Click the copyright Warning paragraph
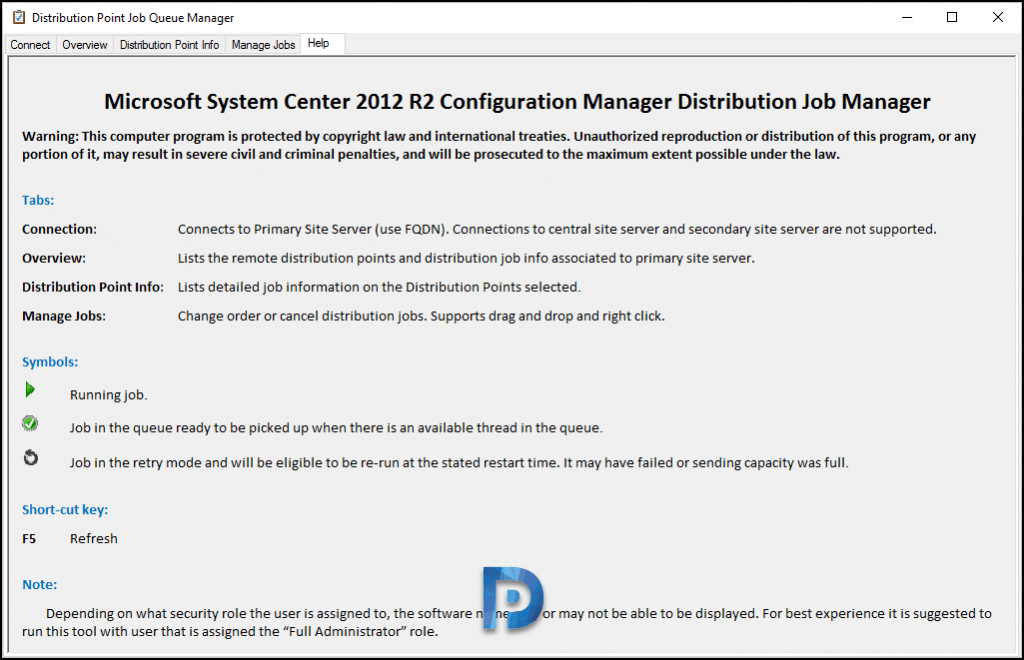Image resolution: width=1024 pixels, height=660 pixels. click(499, 146)
